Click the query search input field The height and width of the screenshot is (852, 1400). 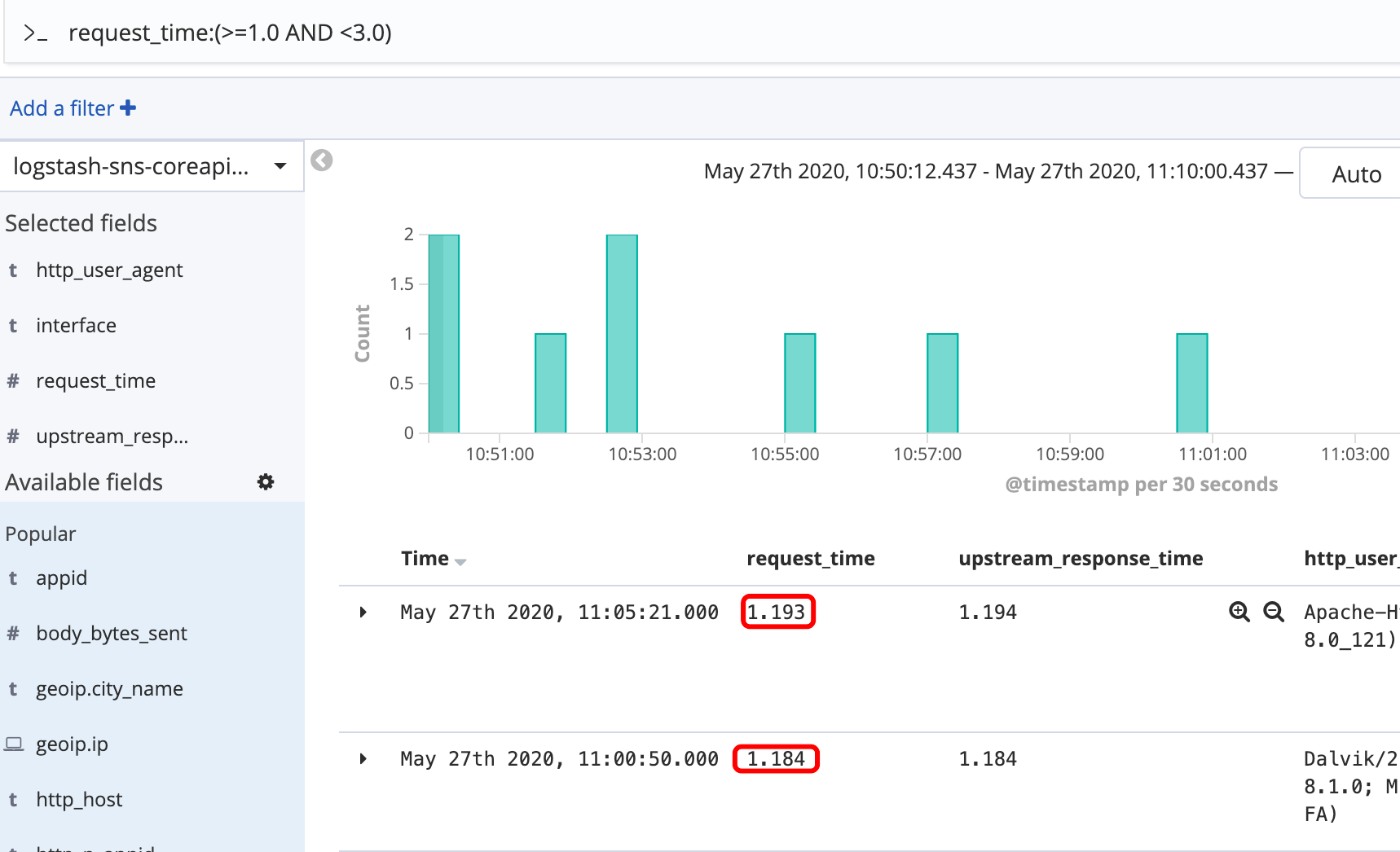tap(652, 33)
